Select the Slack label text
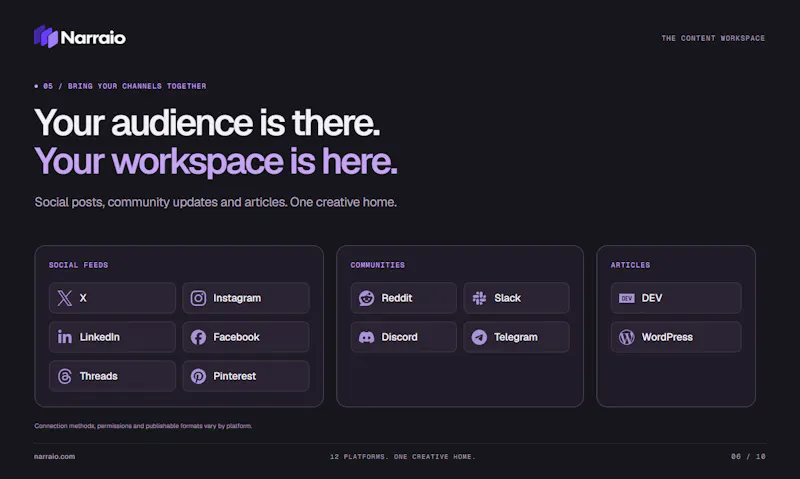Screen dimensions: 800x479 507,298
